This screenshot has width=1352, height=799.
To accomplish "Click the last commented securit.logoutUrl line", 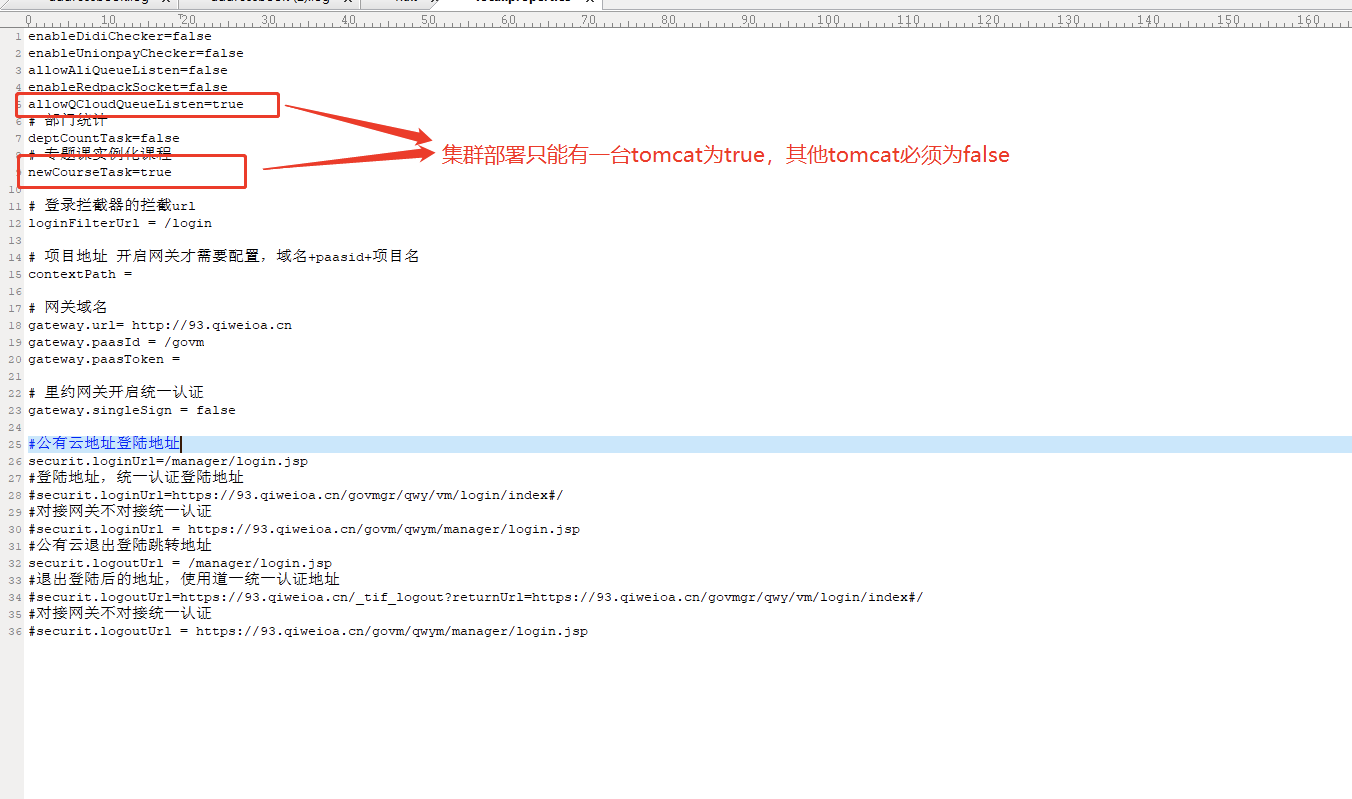I will click(308, 631).
